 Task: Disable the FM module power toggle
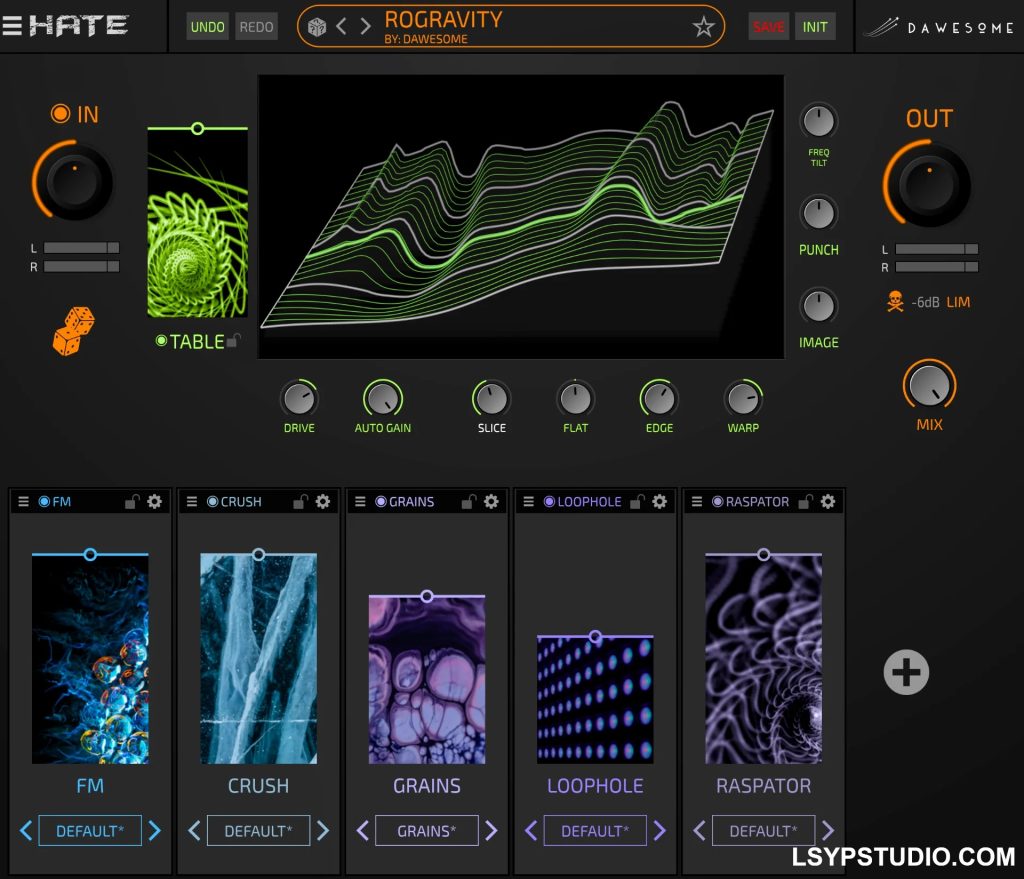pos(44,502)
